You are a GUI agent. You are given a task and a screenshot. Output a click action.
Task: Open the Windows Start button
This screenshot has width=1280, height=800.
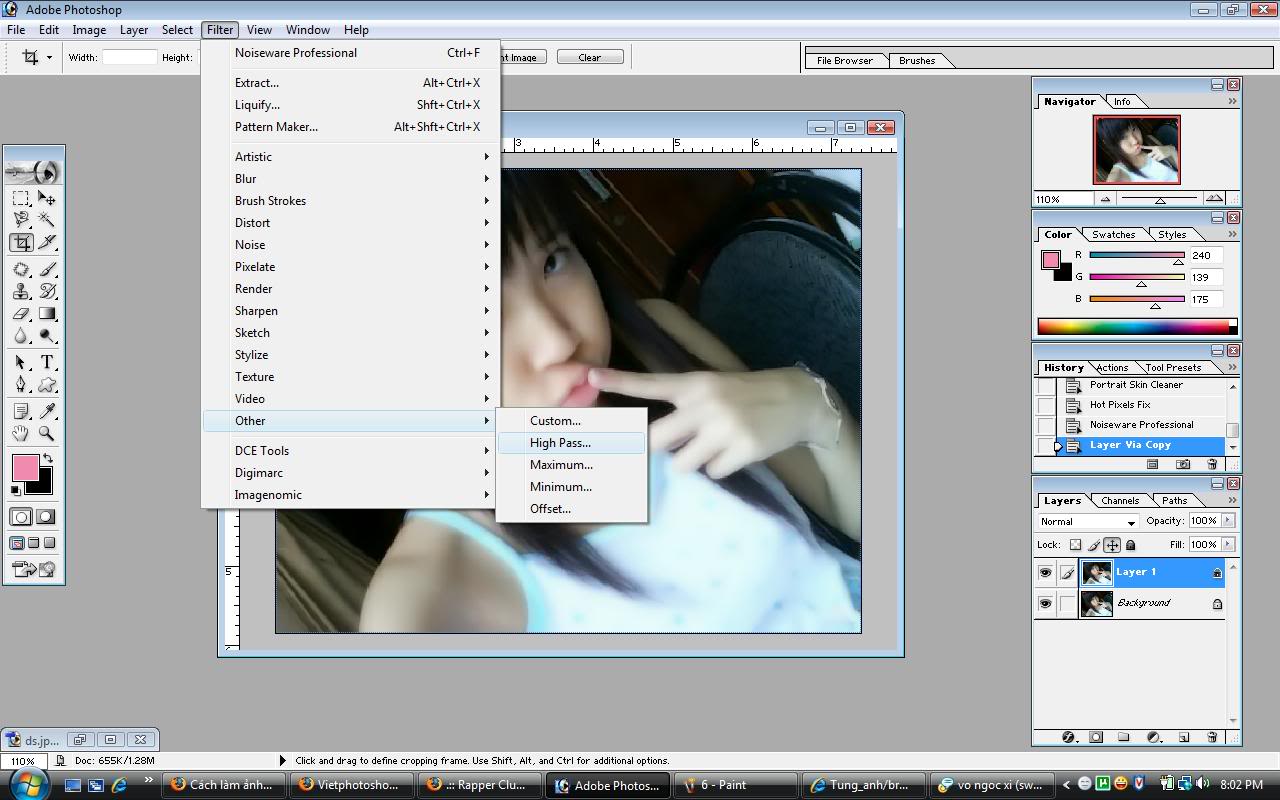(x=28, y=784)
